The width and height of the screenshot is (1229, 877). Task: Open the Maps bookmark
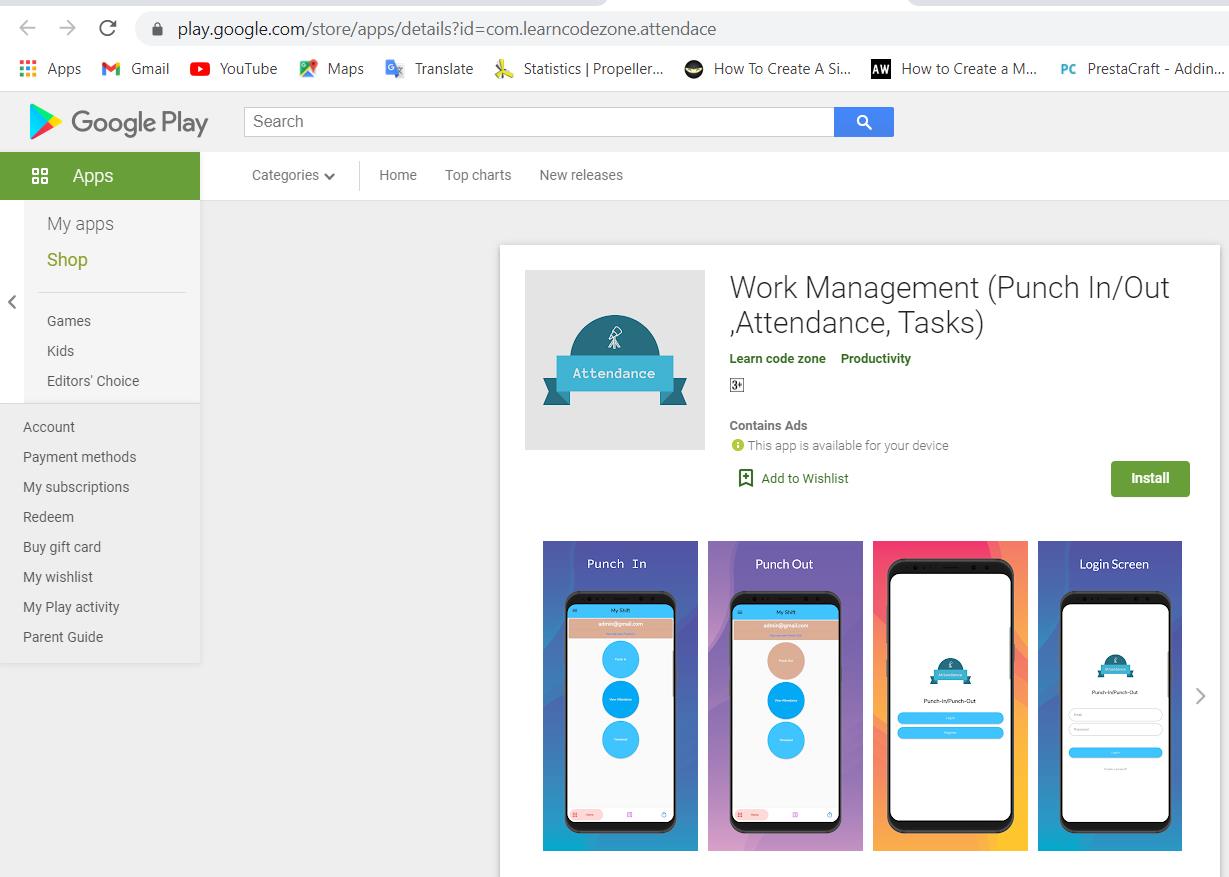[331, 69]
